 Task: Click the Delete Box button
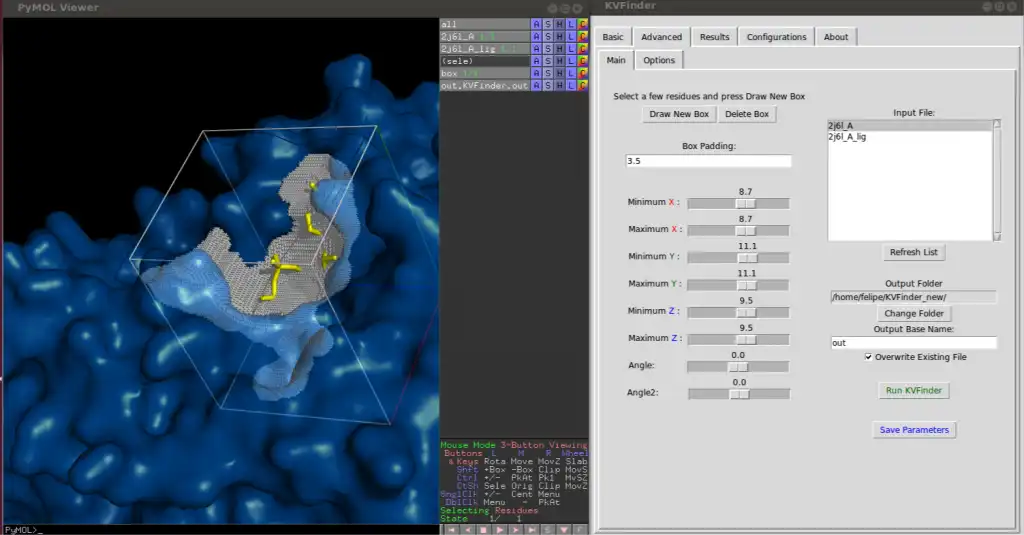(x=746, y=114)
